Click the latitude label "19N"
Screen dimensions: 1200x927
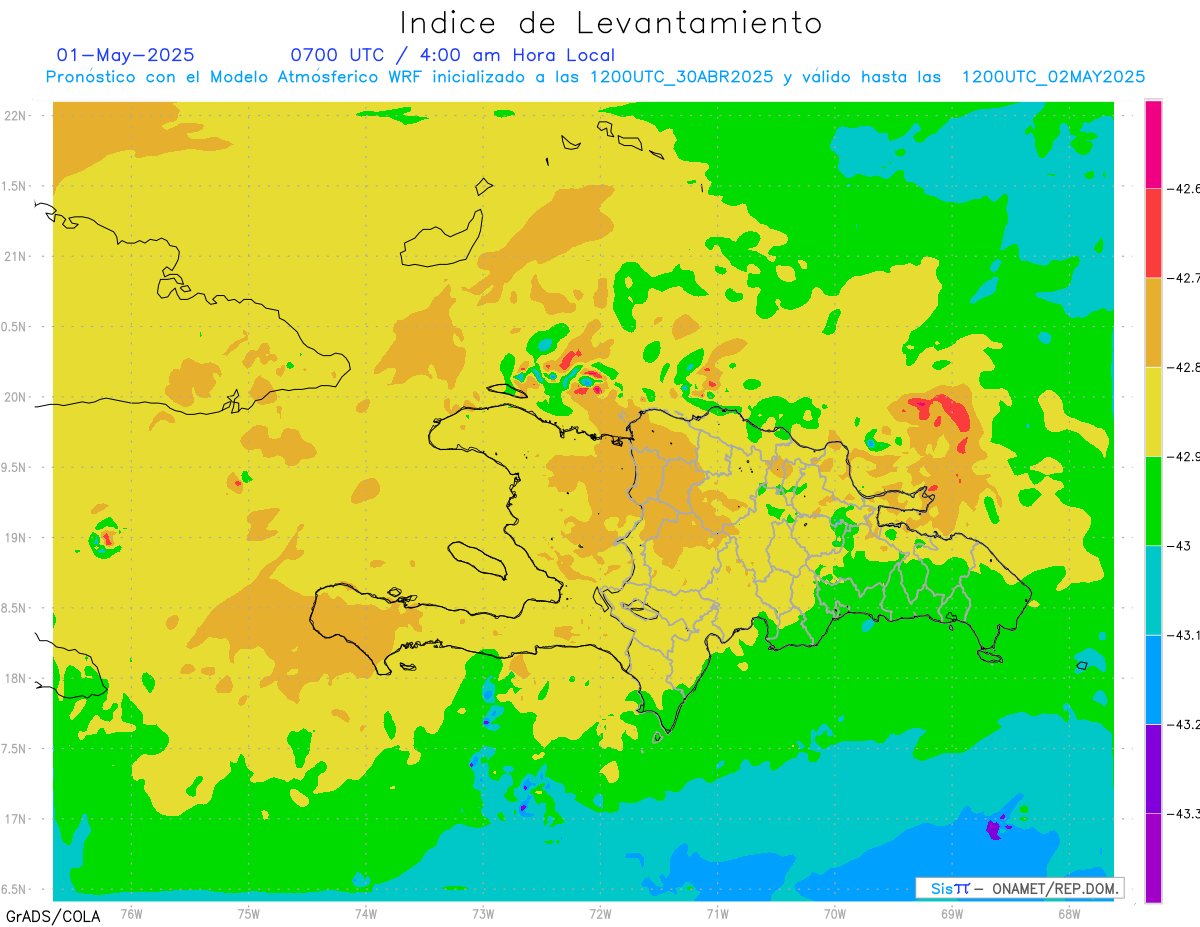pyautogui.click(x=17, y=538)
